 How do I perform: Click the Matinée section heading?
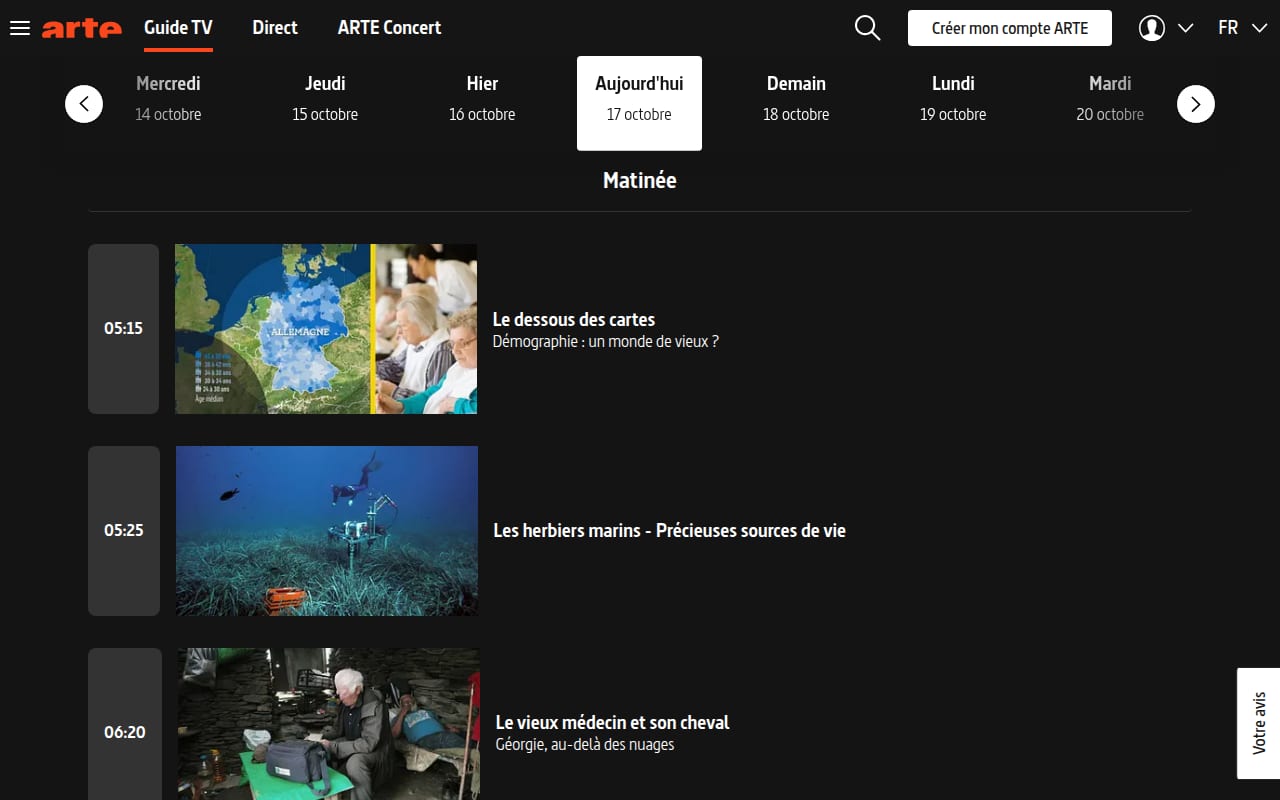(640, 181)
